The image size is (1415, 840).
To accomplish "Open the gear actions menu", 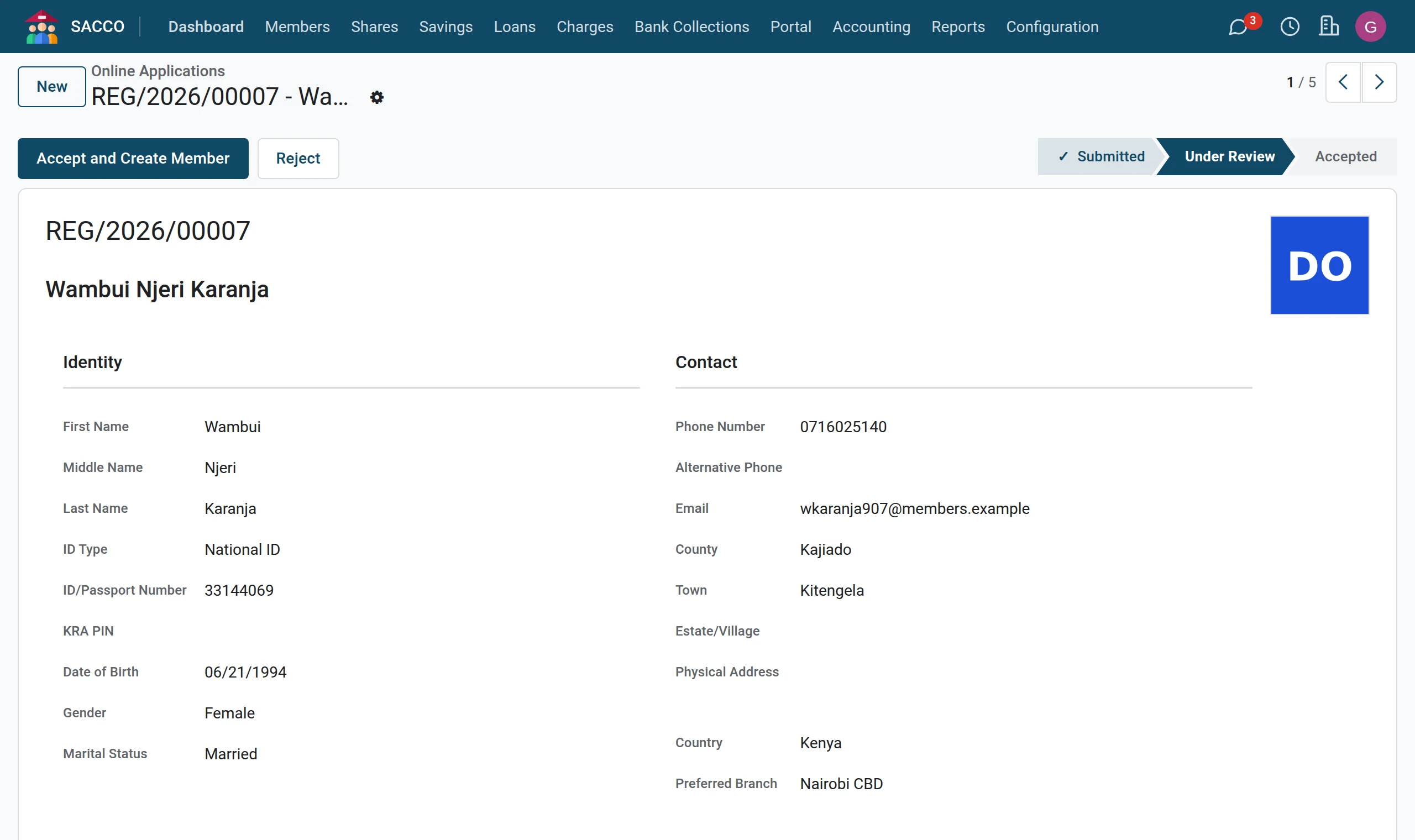I will click(376, 97).
